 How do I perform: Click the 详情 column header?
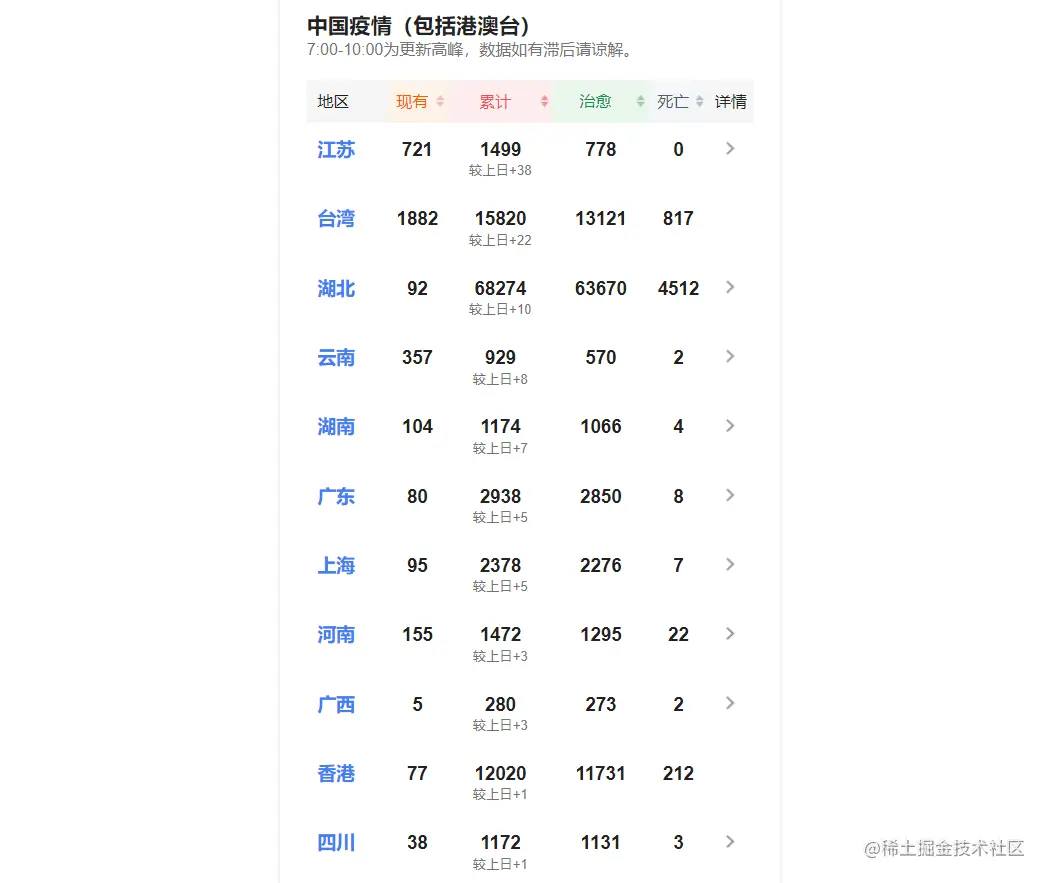[731, 102]
